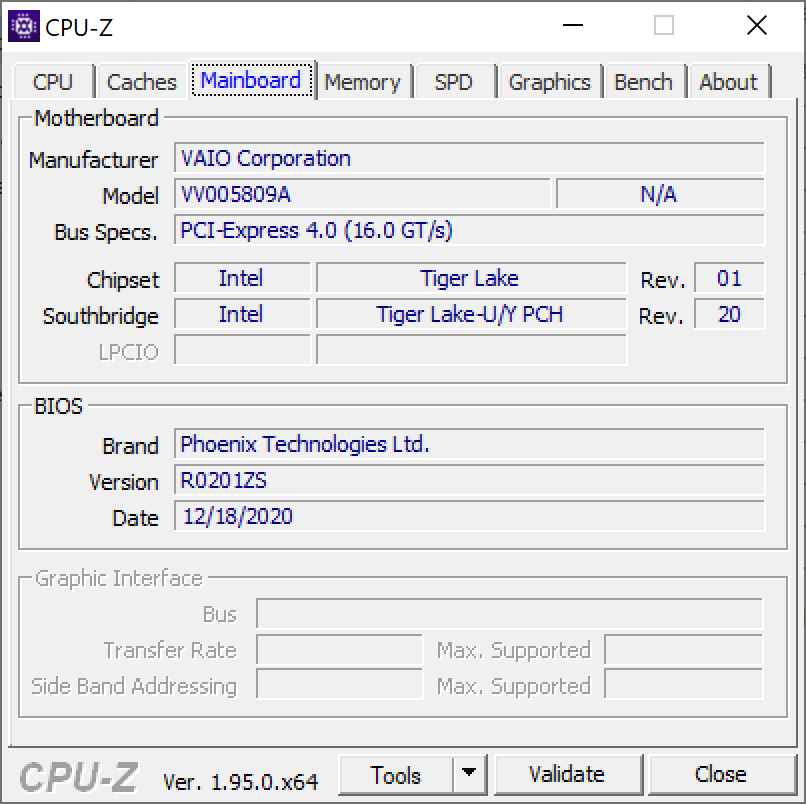The height and width of the screenshot is (804, 806).
Task: Close the window with the X button
Action: pos(757,26)
